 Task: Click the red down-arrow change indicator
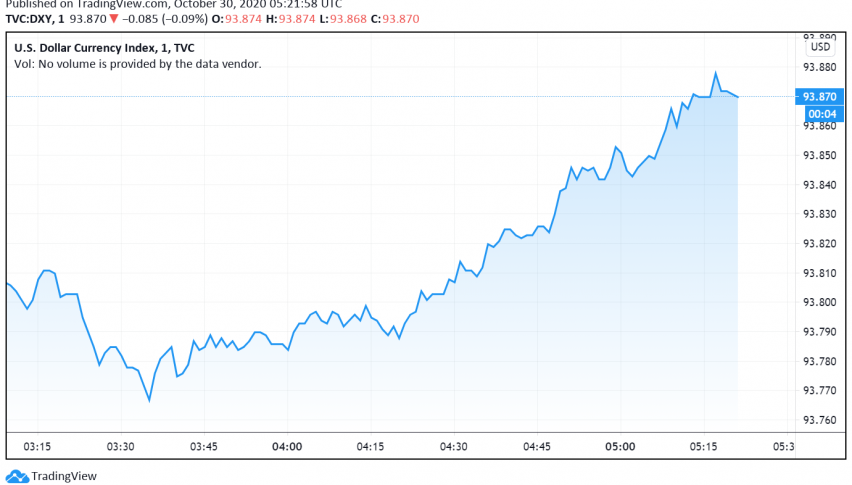(x=114, y=19)
